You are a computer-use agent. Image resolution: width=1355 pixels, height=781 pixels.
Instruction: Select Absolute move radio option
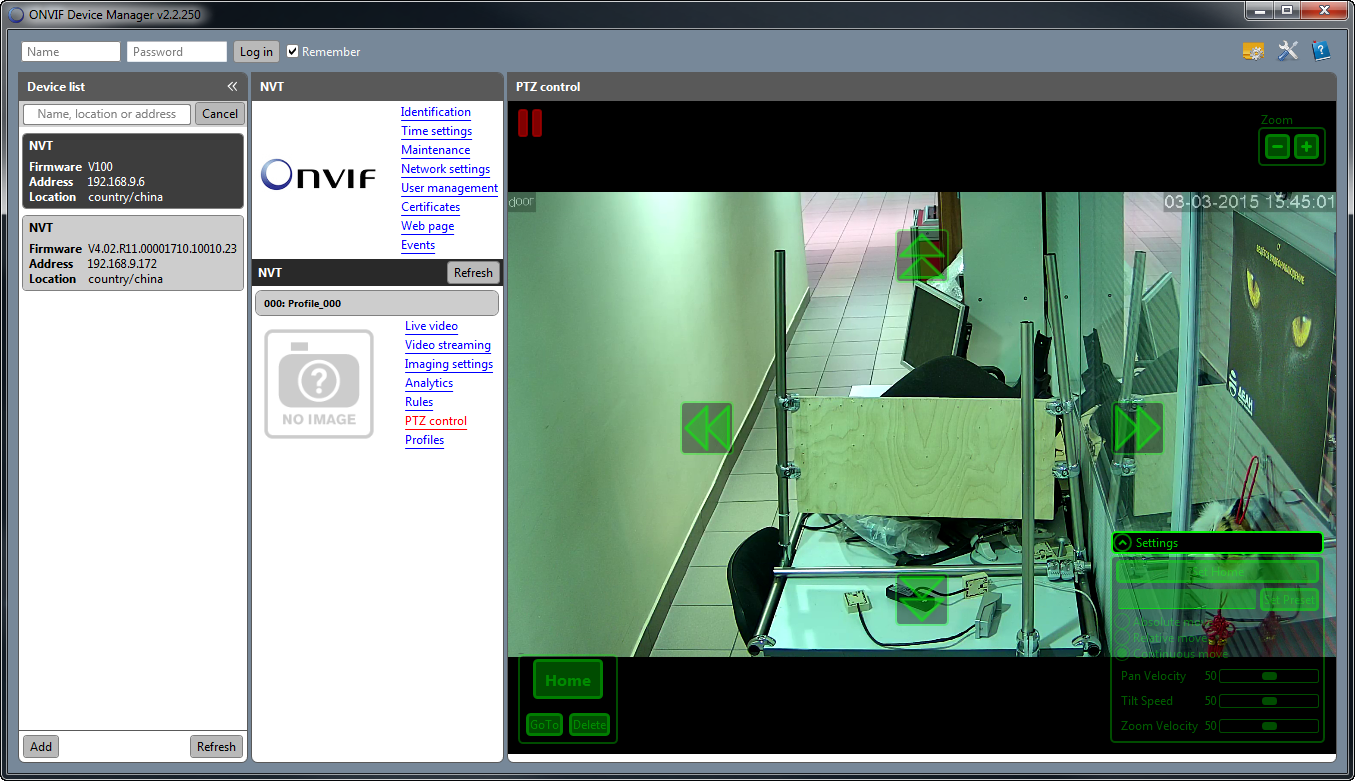click(x=1123, y=623)
